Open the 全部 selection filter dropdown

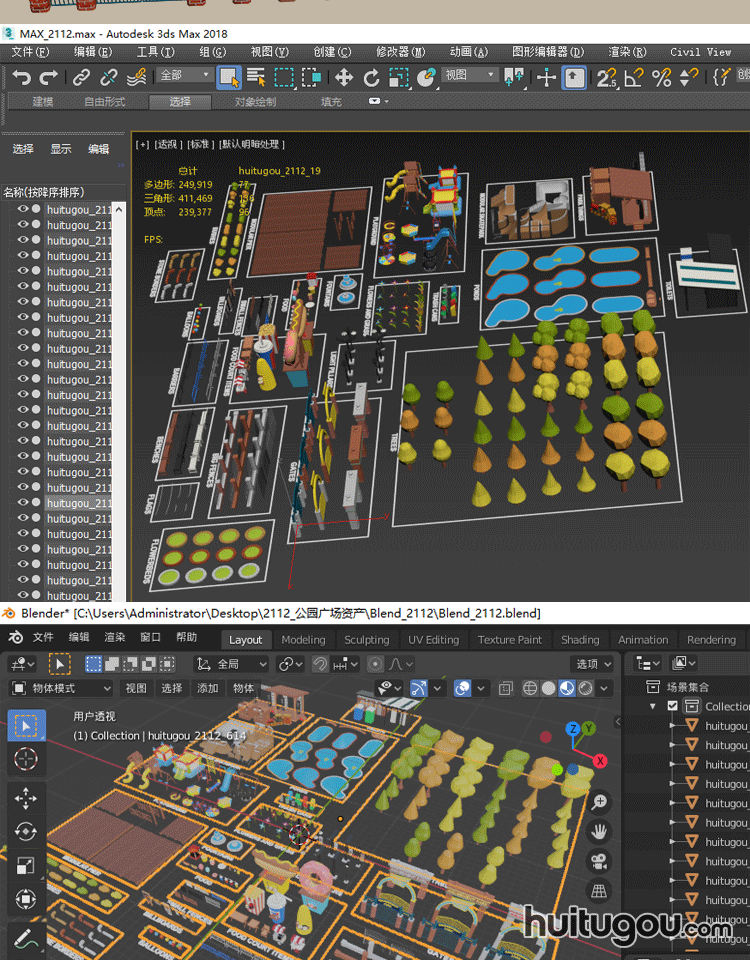pos(184,75)
